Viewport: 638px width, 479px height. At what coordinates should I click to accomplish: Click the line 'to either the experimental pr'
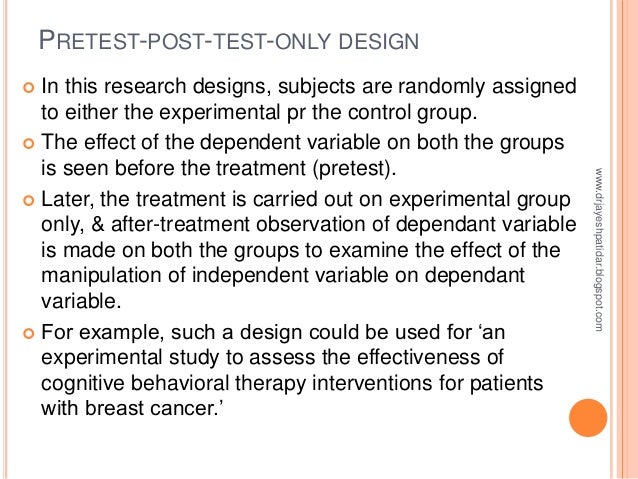point(173,112)
